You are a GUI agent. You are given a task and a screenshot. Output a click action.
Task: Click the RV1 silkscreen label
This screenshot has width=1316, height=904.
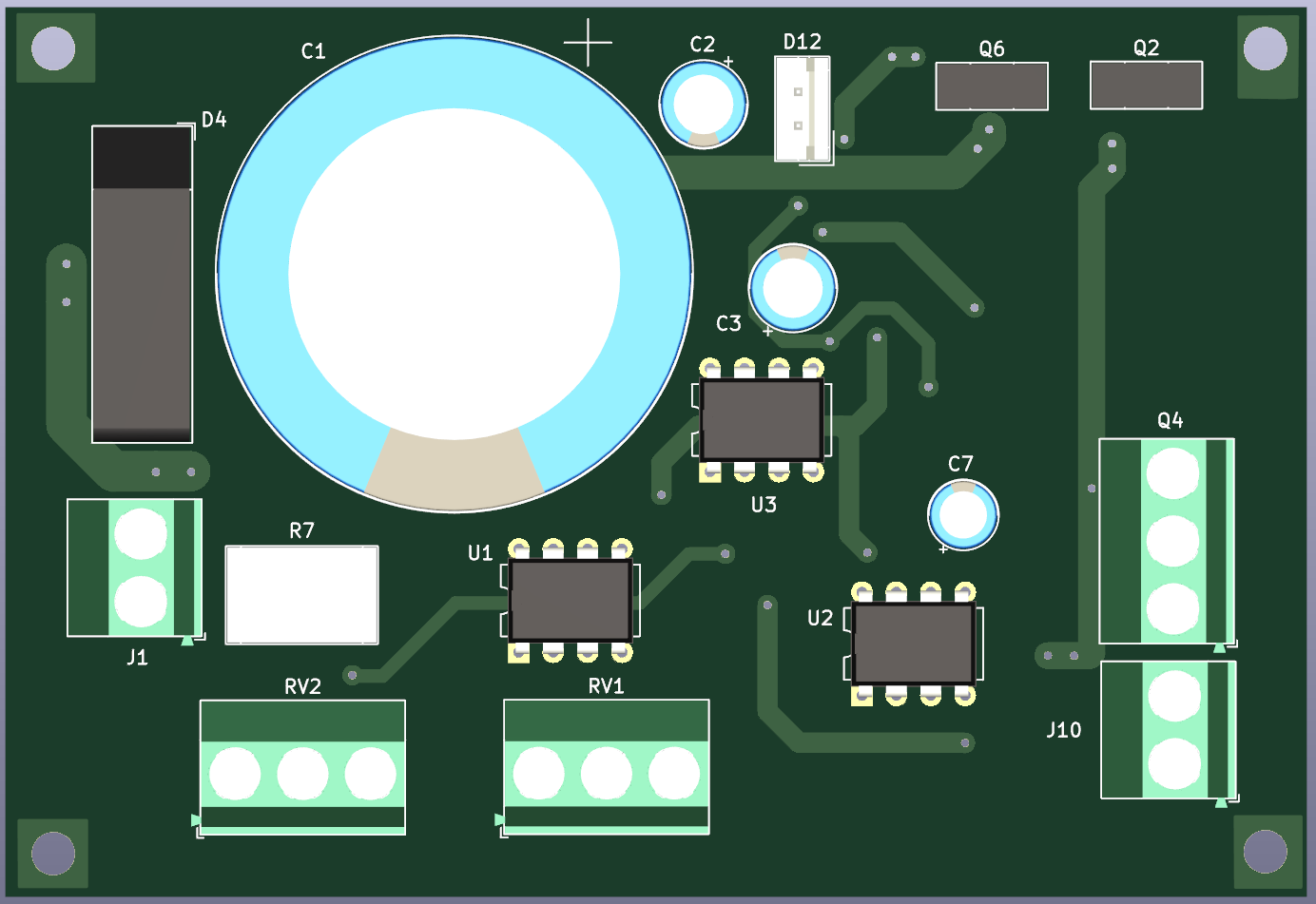point(606,686)
